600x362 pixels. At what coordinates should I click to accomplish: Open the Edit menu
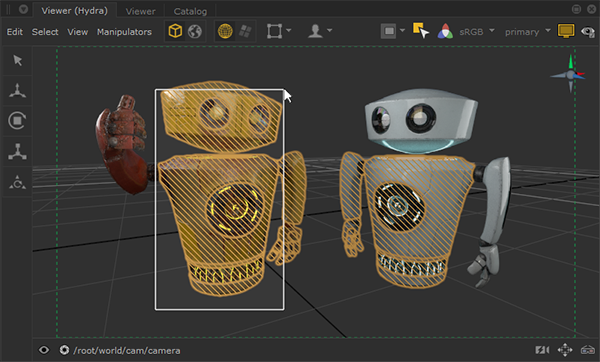(x=15, y=32)
